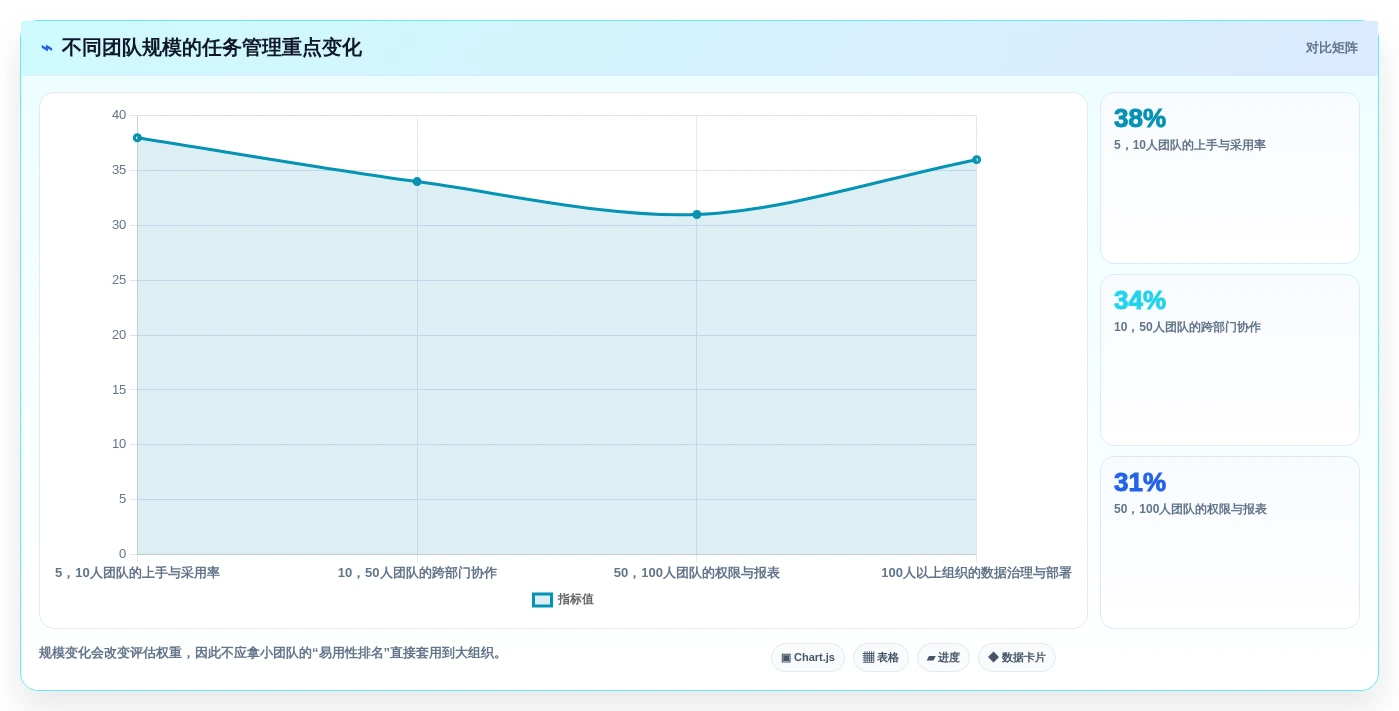Click card label 5，10人团队的上手与采用率
The image size is (1399, 711).
coord(1190,146)
